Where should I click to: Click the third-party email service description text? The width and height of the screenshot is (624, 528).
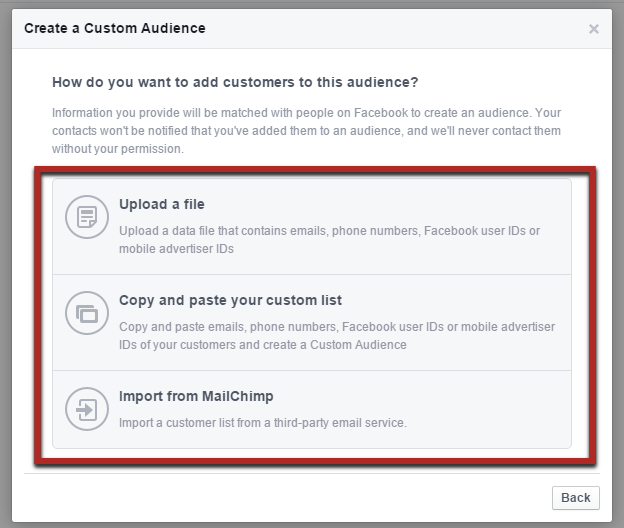[262, 423]
